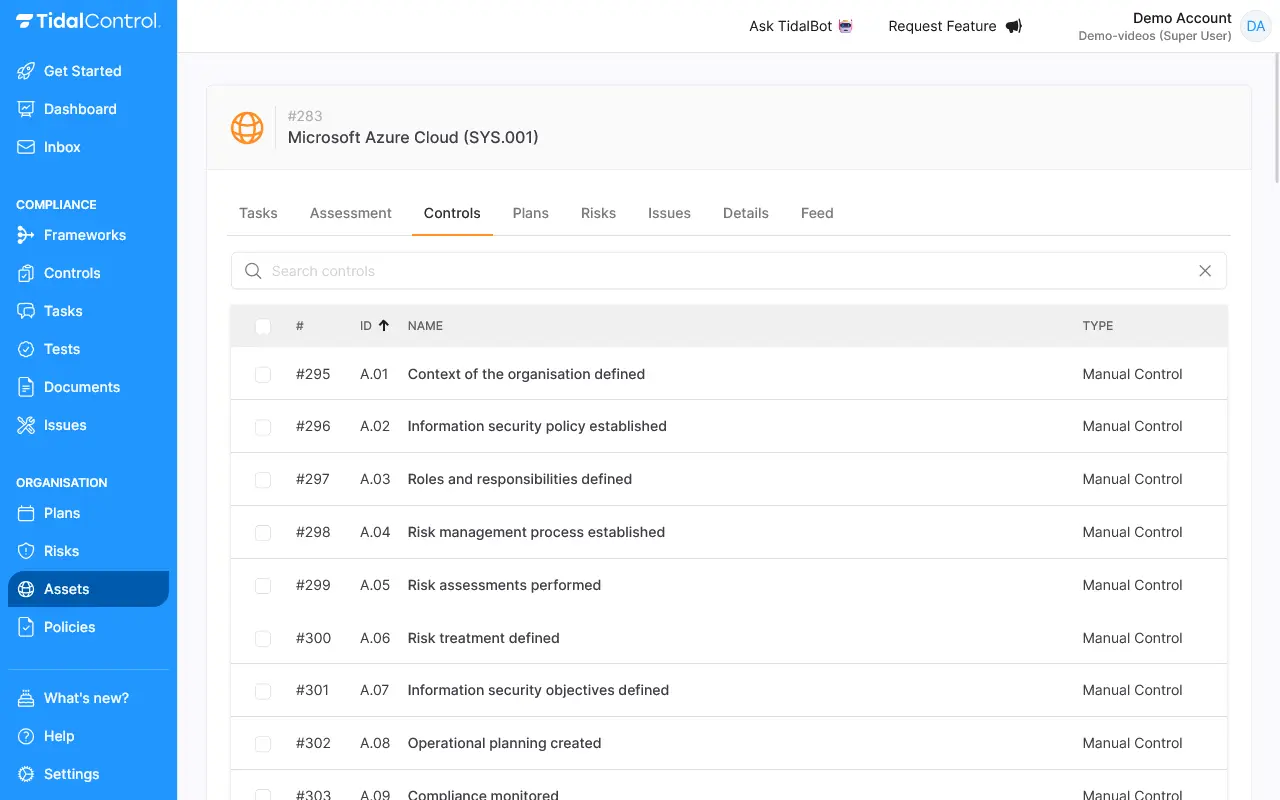The height and width of the screenshot is (800, 1280).
Task: Check the box for Operational planning created
Action: [x=263, y=744]
